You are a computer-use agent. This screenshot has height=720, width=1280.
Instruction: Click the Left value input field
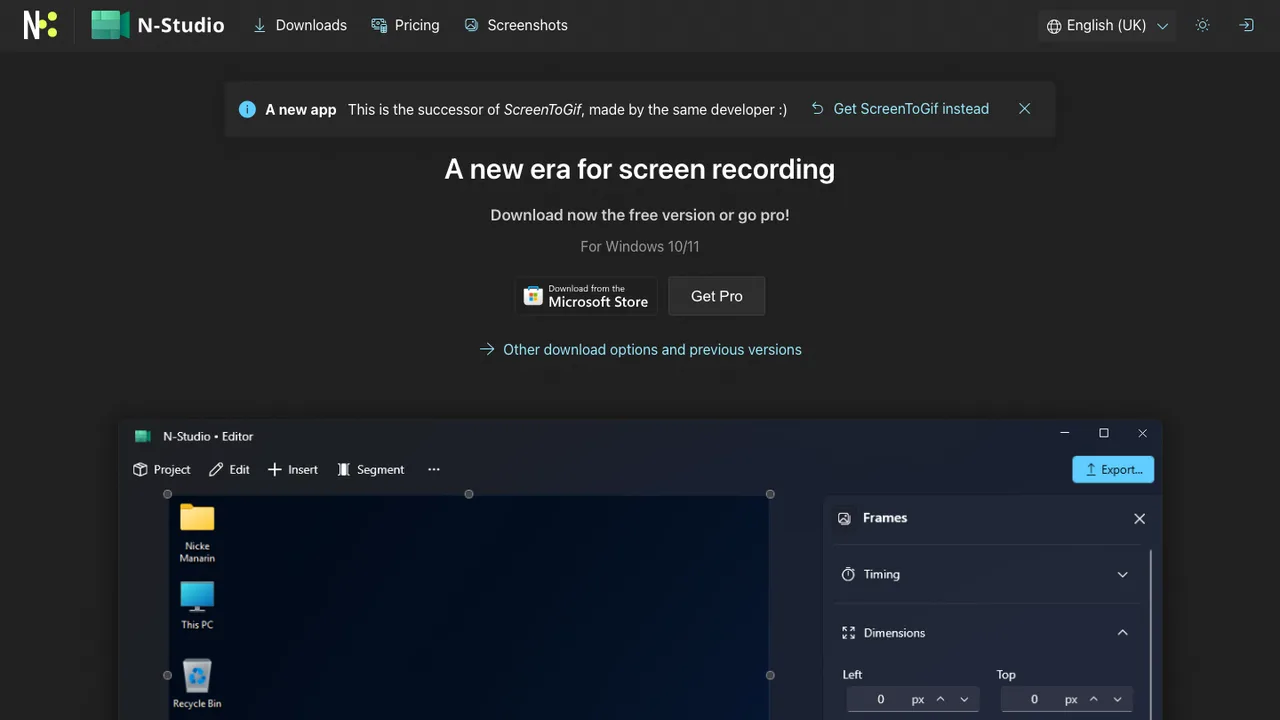coord(881,699)
